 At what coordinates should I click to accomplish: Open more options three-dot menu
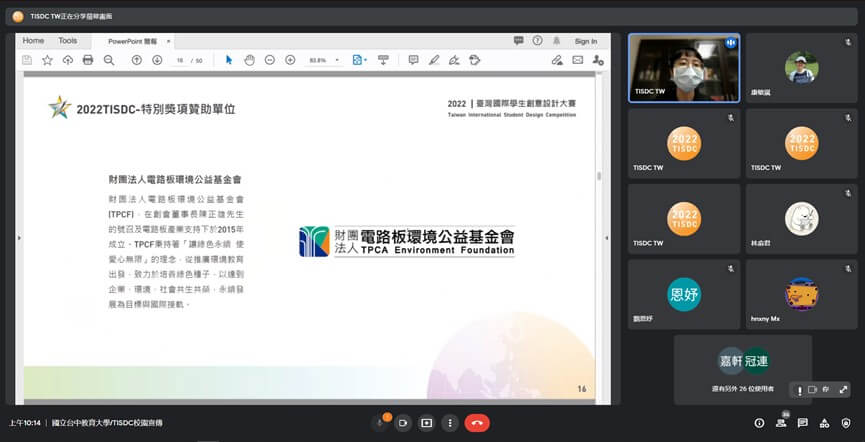click(x=450, y=422)
